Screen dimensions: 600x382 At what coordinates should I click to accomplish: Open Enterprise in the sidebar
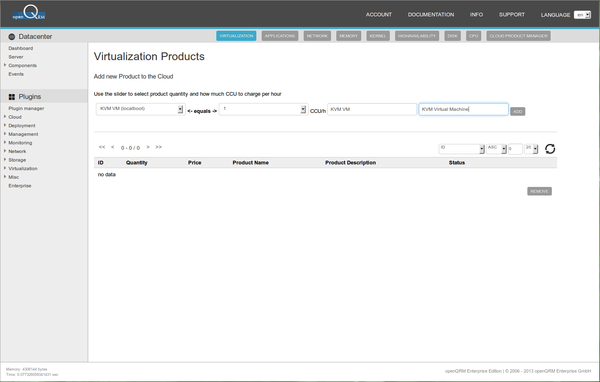[x=20, y=186]
